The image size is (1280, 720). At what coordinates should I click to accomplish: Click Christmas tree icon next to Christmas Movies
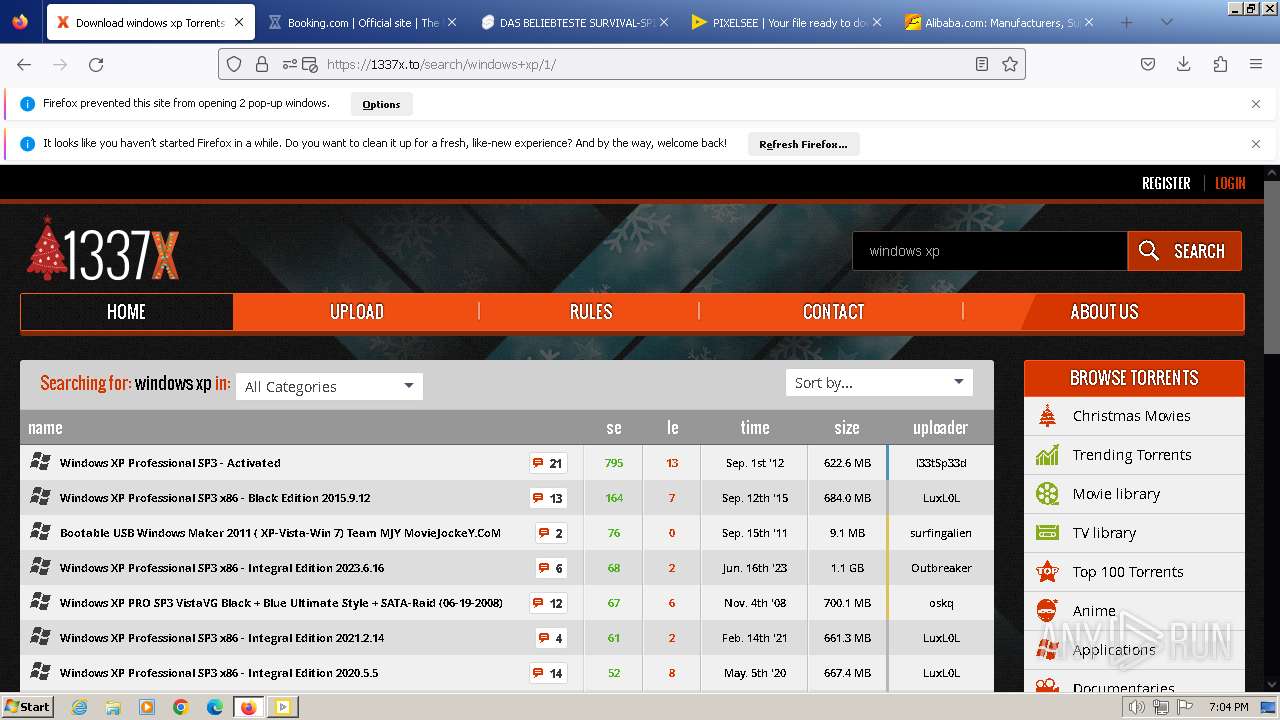point(1047,416)
